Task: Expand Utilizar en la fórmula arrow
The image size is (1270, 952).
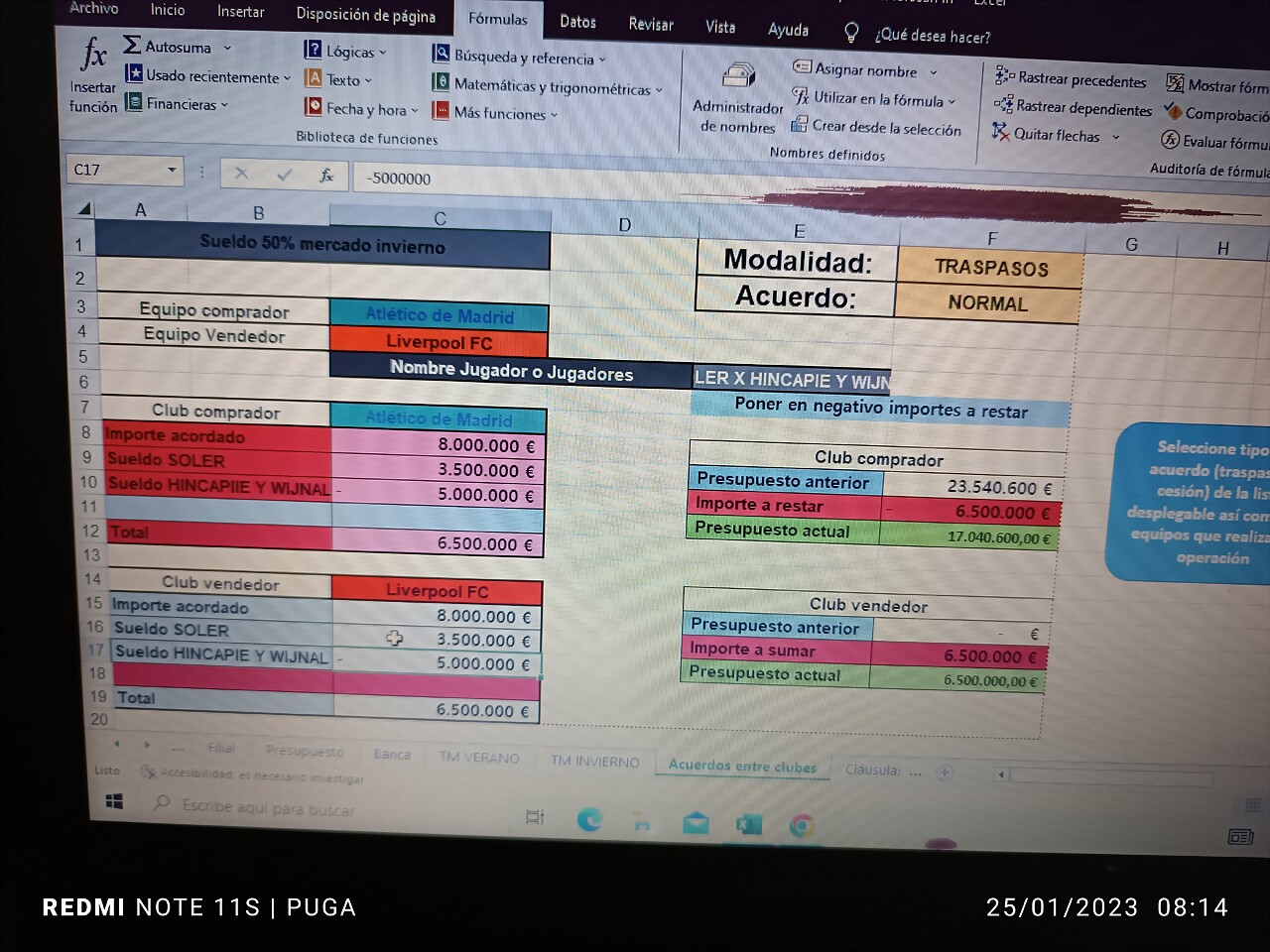Action: point(952,101)
